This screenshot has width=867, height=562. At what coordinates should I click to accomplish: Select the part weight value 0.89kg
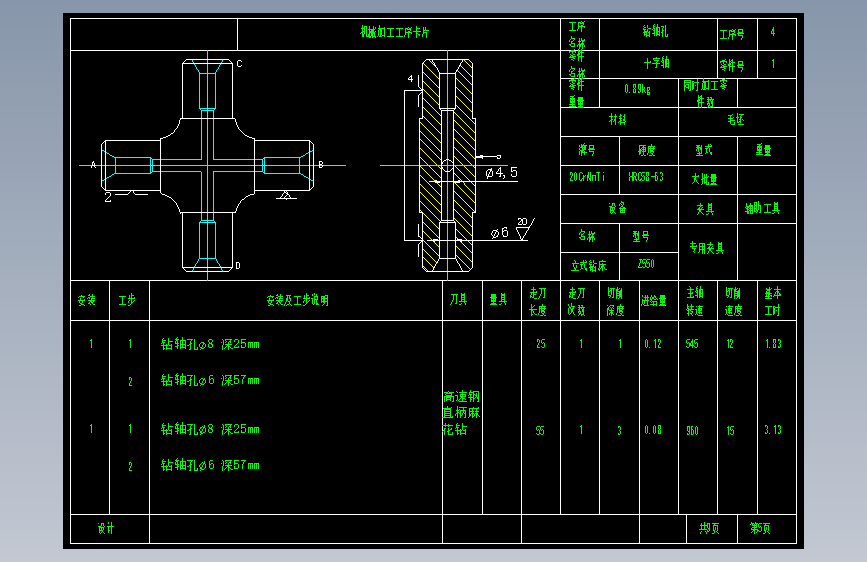(637, 89)
